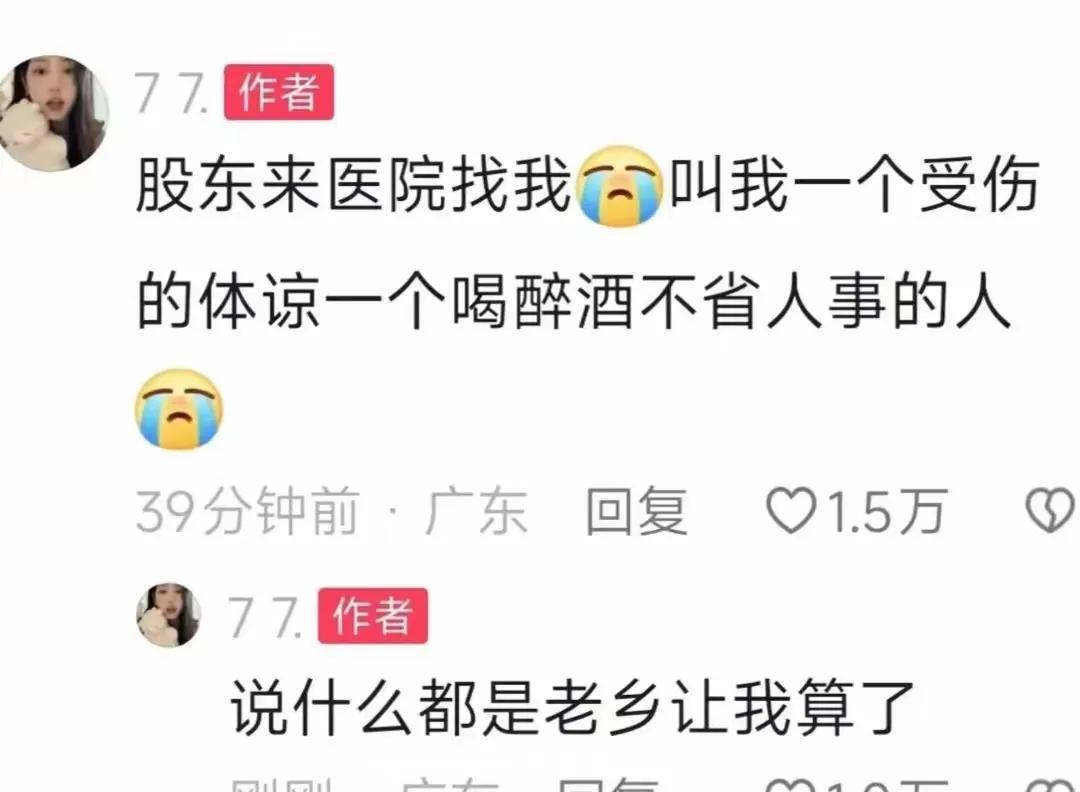Select reply text 说什么都是老乡让我算了
The image size is (1080, 792).
coord(572,707)
